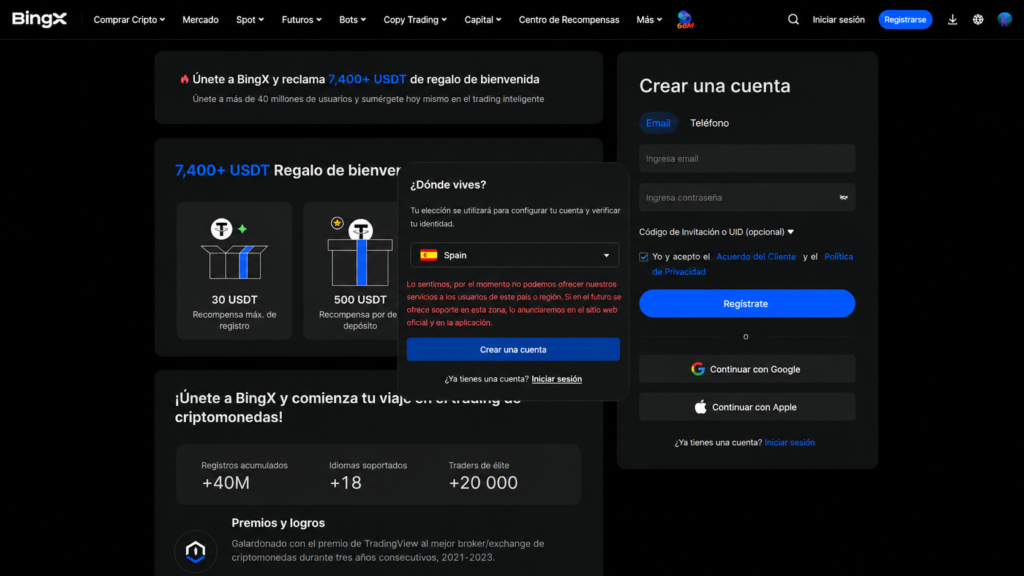Open the Más dropdown menu
1024x576 pixels.
(x=649, y=20)
